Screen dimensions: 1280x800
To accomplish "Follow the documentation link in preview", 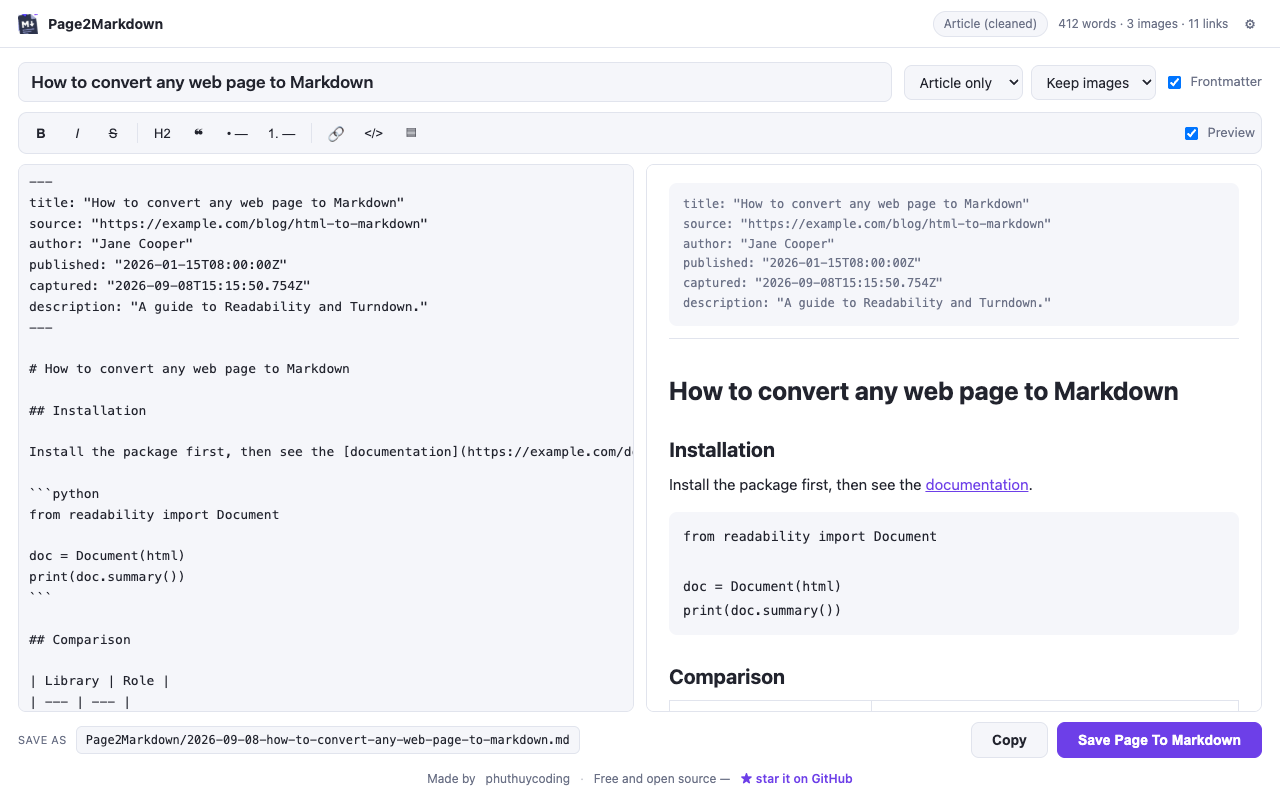I will tap(977, 485).
